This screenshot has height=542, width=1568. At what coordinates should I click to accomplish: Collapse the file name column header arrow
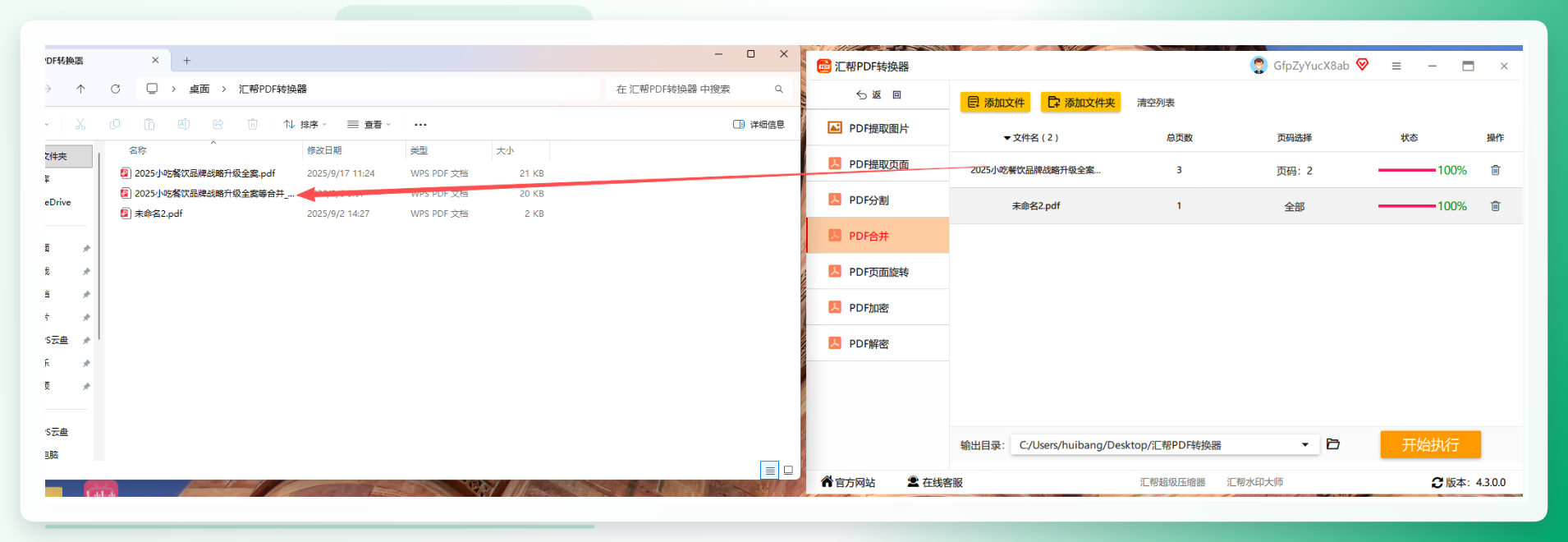pos(1007,138)
